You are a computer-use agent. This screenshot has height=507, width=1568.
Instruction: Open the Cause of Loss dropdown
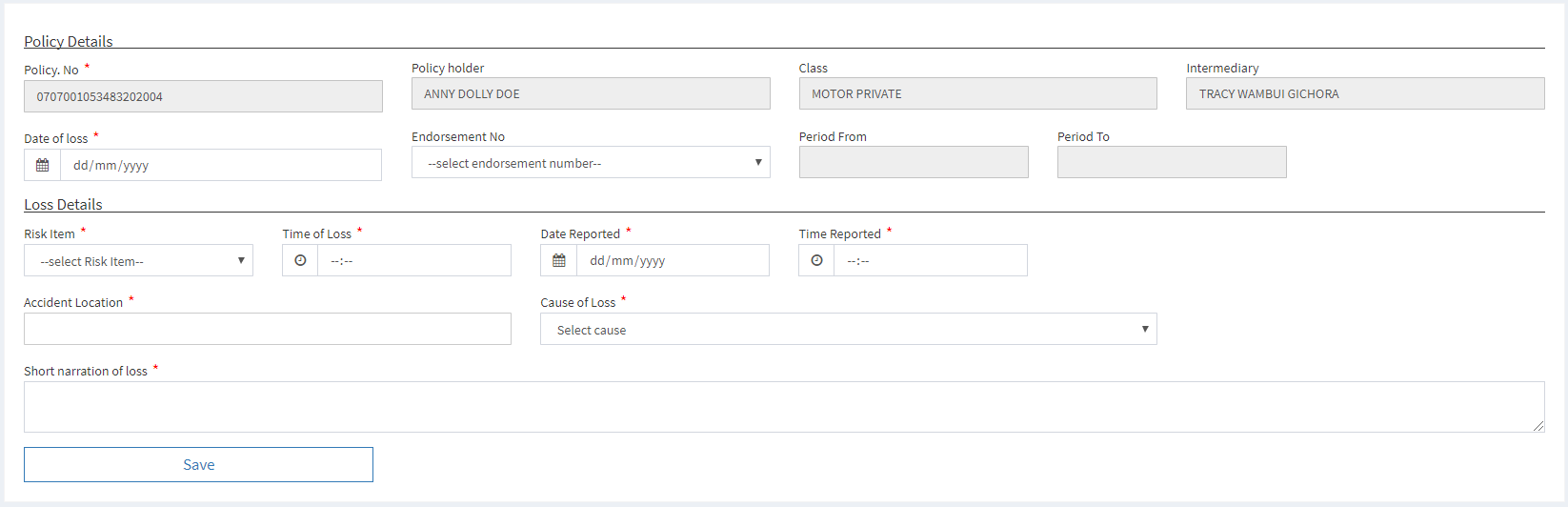tap(848, 330)
